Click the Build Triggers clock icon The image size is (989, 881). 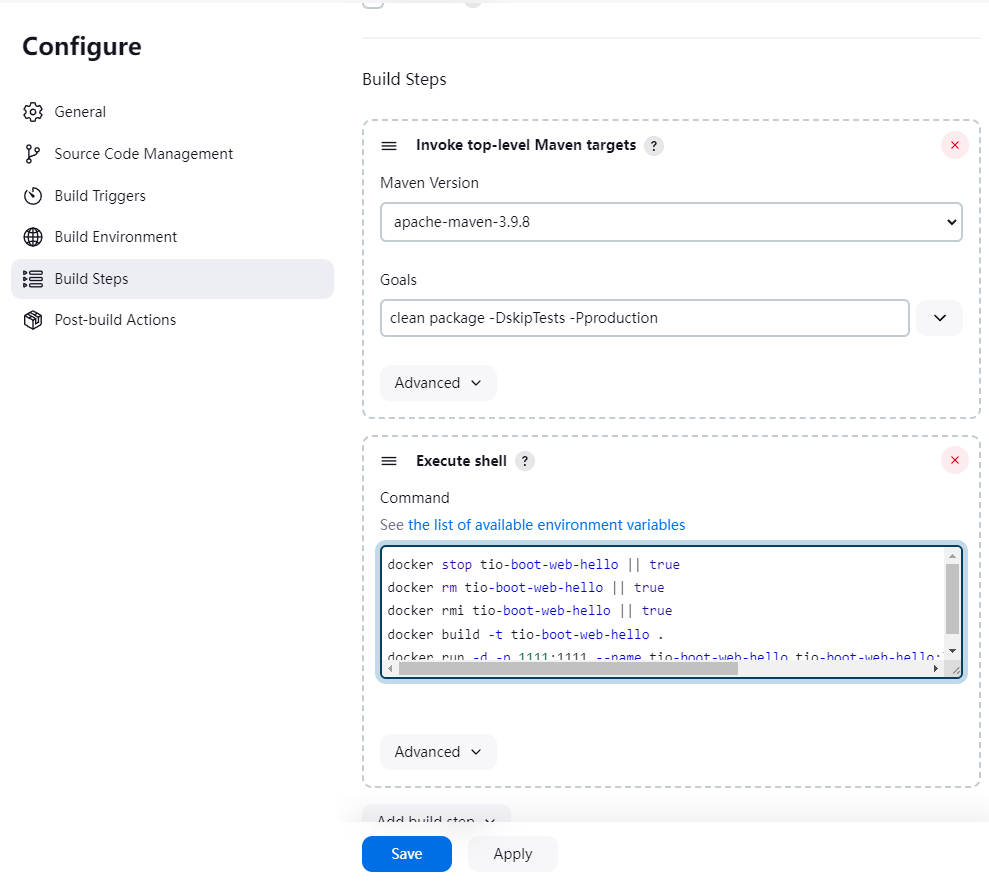(x=33, y=196)
